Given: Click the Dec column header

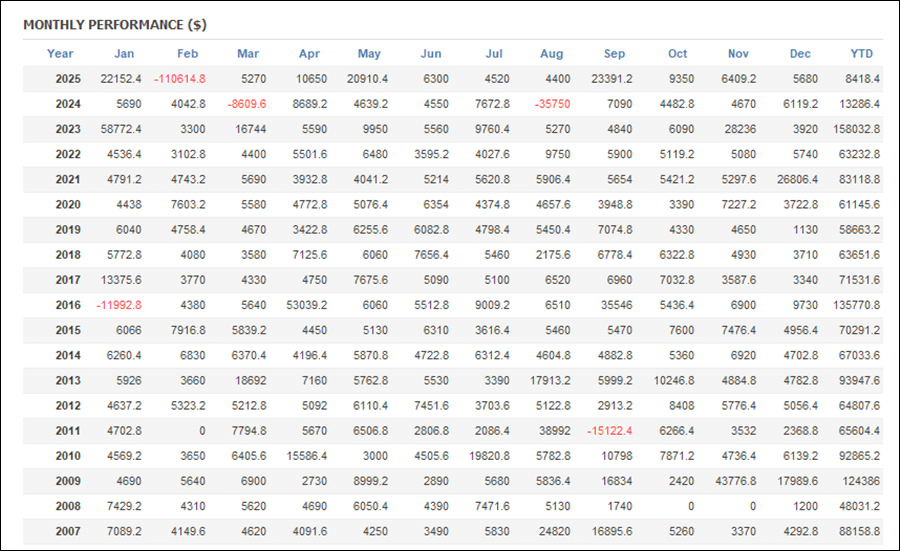Looking at the screenshot, I should 800,54.
